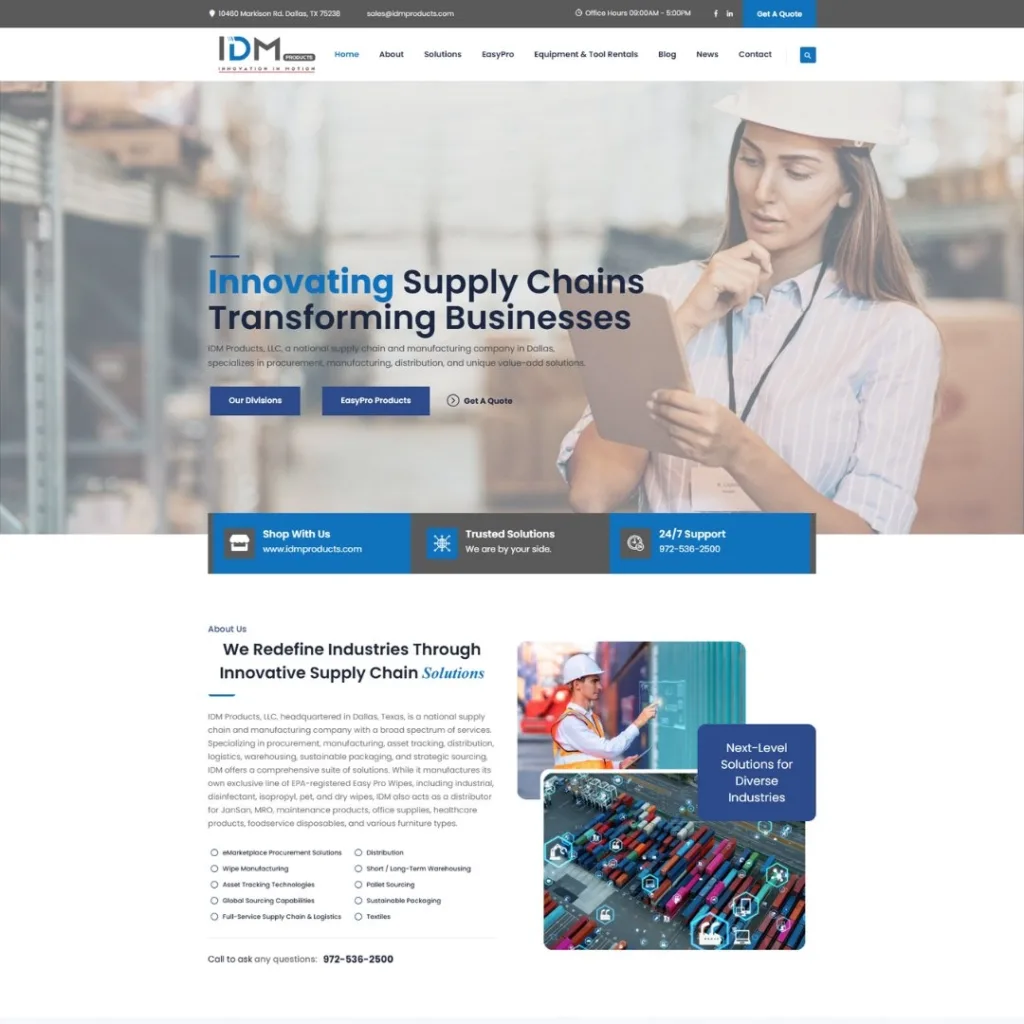1024x1024 pixels.
Task: Open the Blog menu item
Action: [x=667, y=55]
